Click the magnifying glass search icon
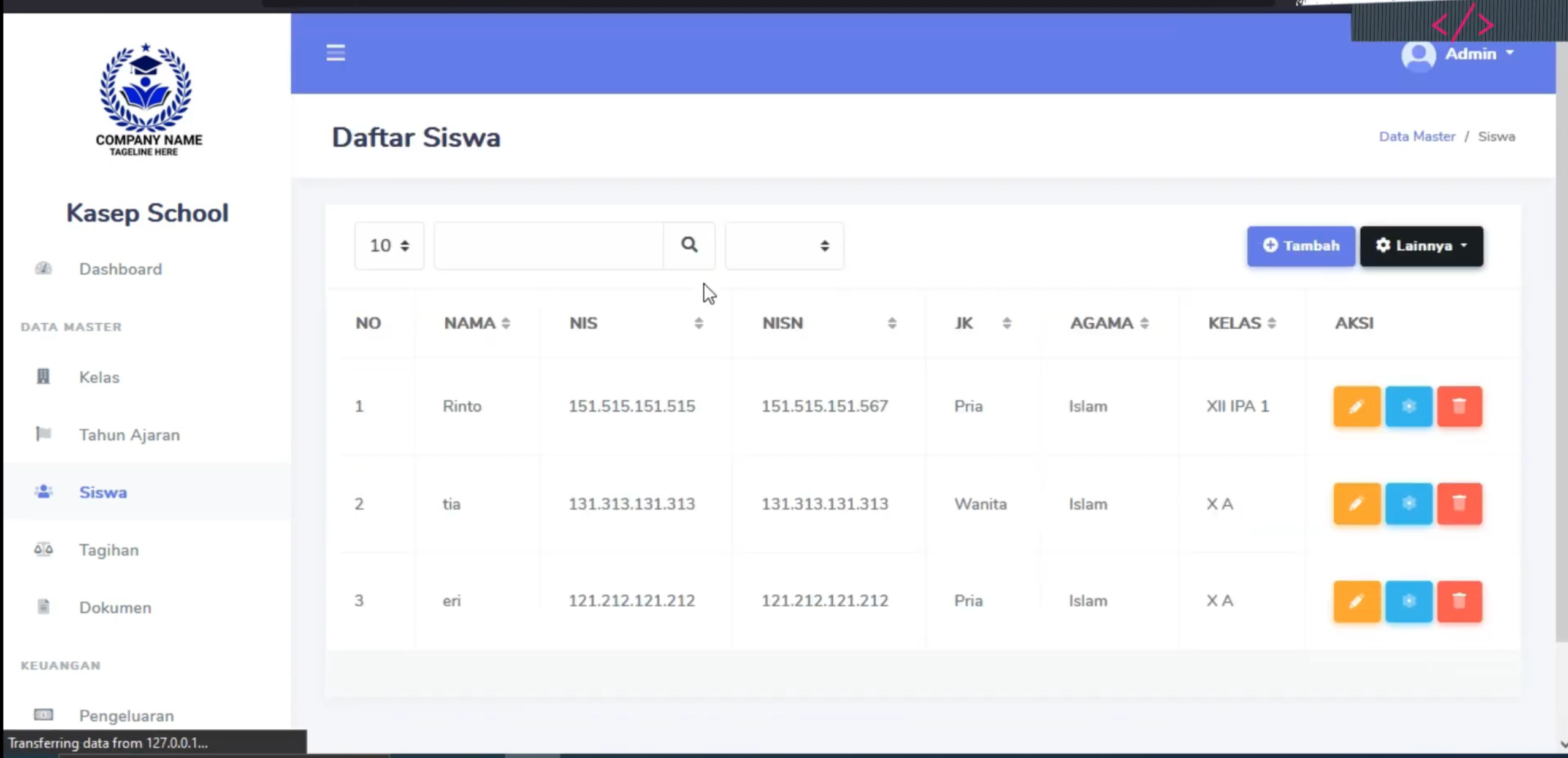 pyautogui.click(x=689, y=245)
